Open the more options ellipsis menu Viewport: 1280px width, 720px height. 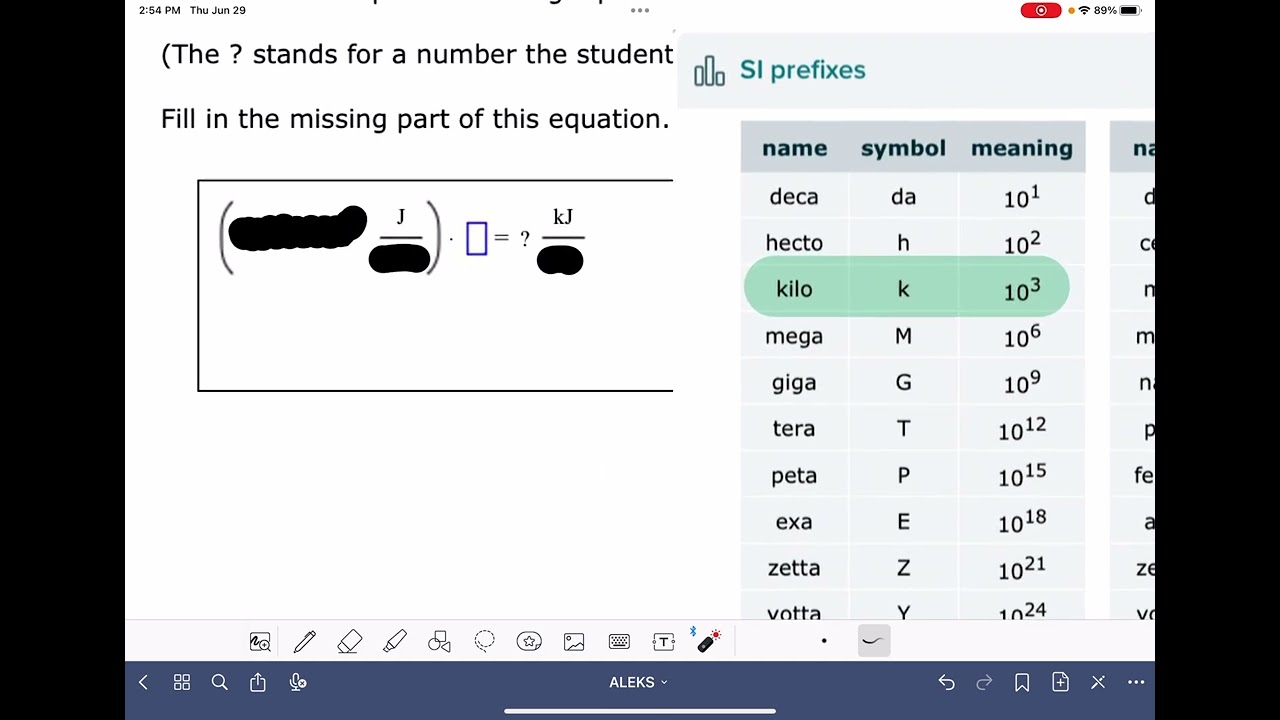point(1136,682)
